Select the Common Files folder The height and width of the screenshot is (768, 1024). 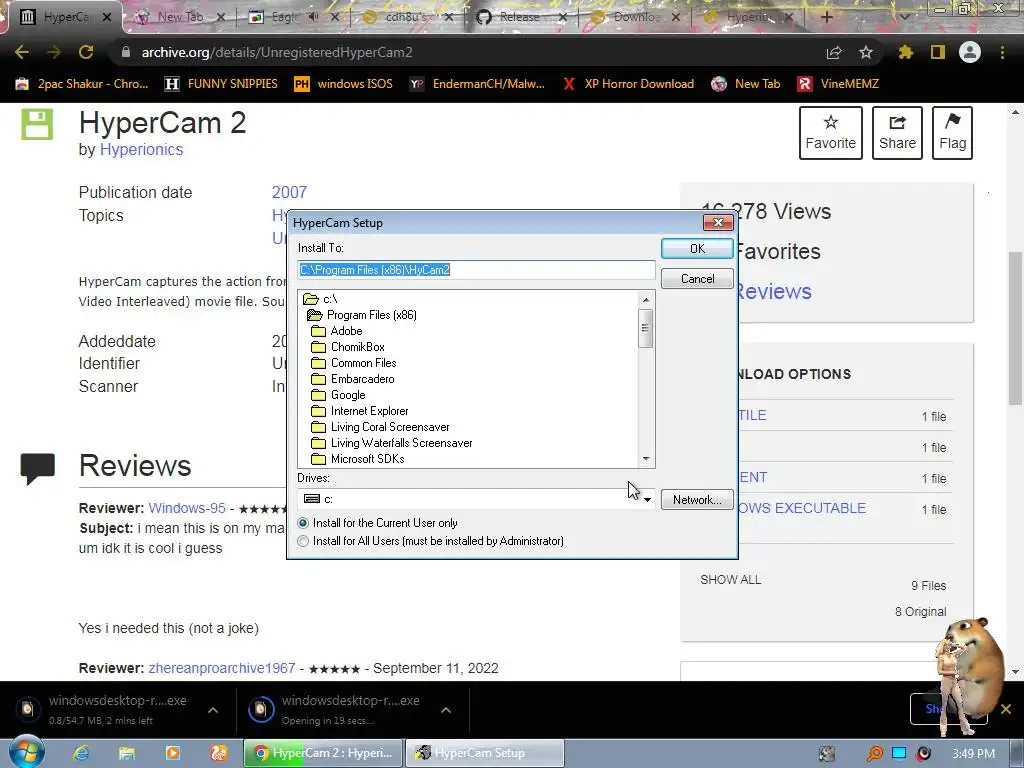pos(354,363)
